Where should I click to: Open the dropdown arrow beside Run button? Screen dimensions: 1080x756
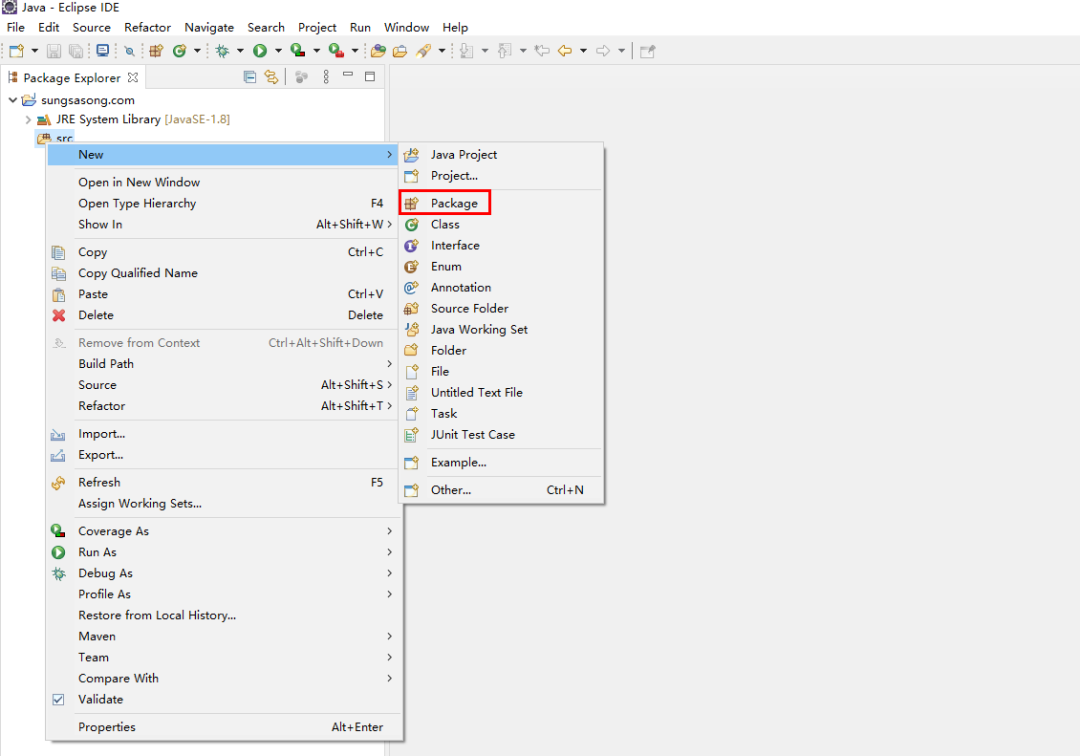click(x=277, y=51)
